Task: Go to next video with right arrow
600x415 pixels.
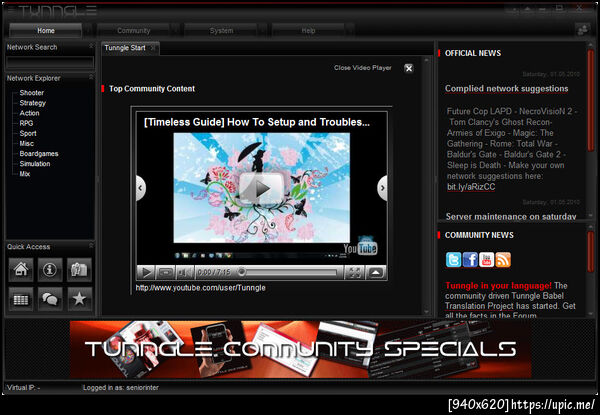Action: click(382, 188)
